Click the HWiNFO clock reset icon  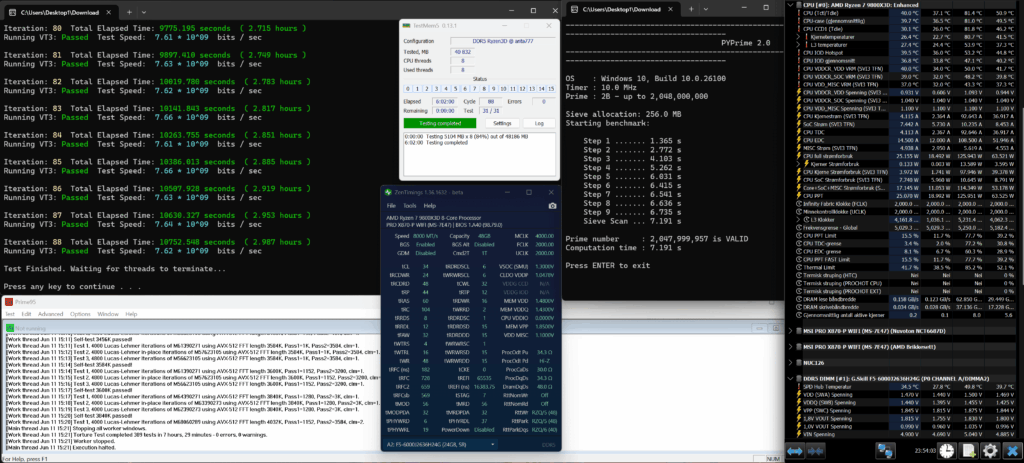point(947,451)
